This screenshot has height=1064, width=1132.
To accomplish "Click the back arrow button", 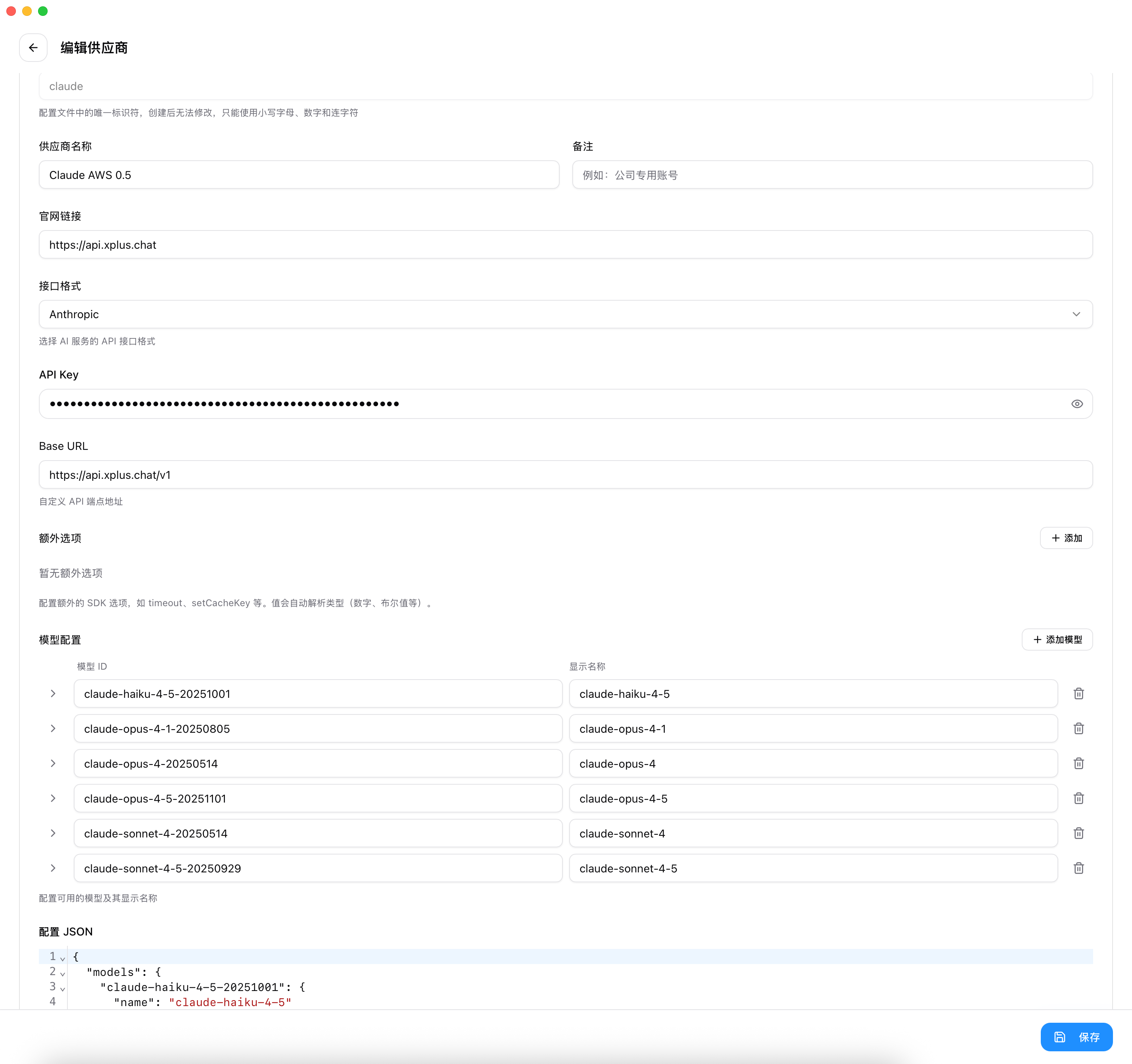I will (x=33, y=48).
